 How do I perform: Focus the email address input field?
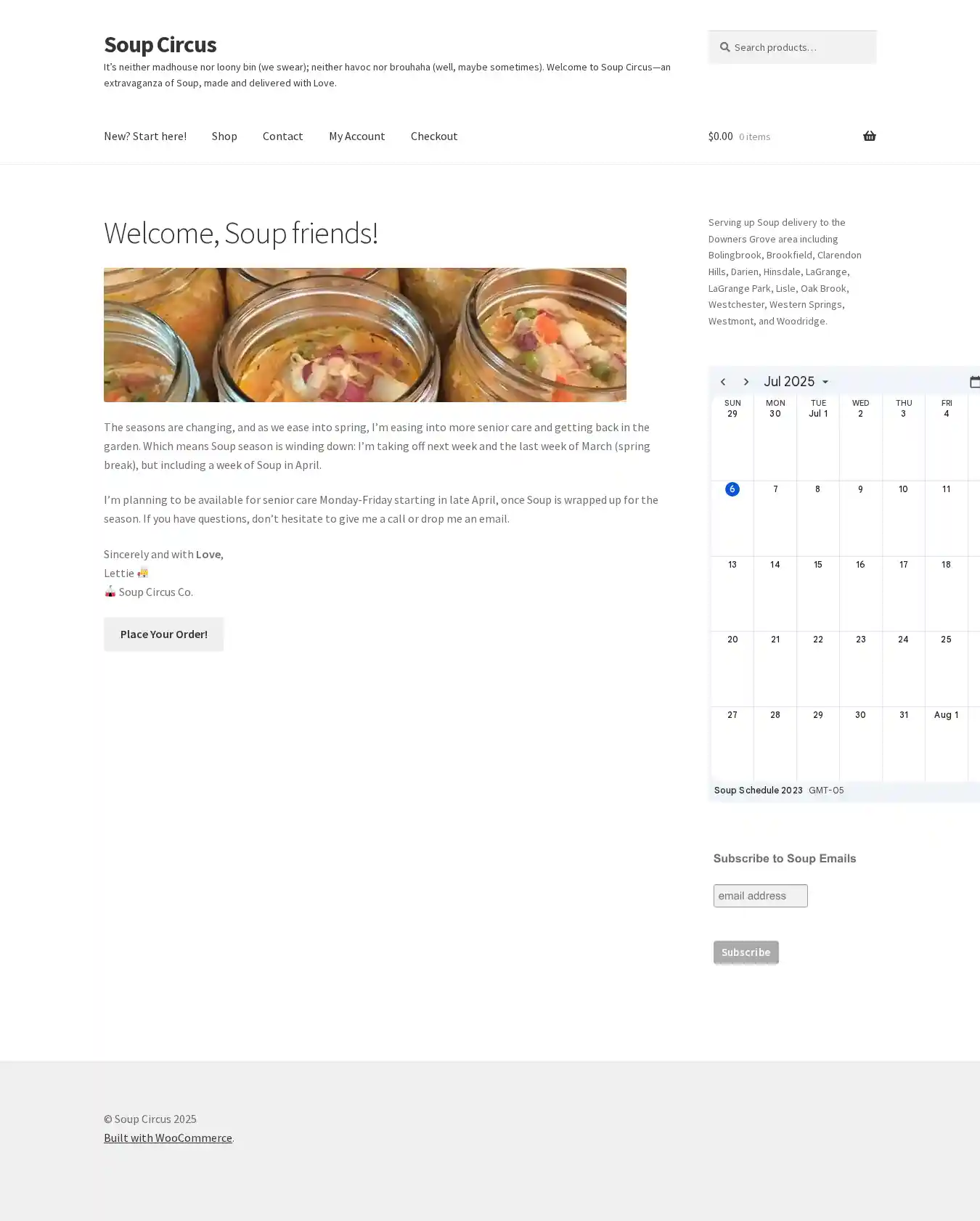(x=760, y=896)
